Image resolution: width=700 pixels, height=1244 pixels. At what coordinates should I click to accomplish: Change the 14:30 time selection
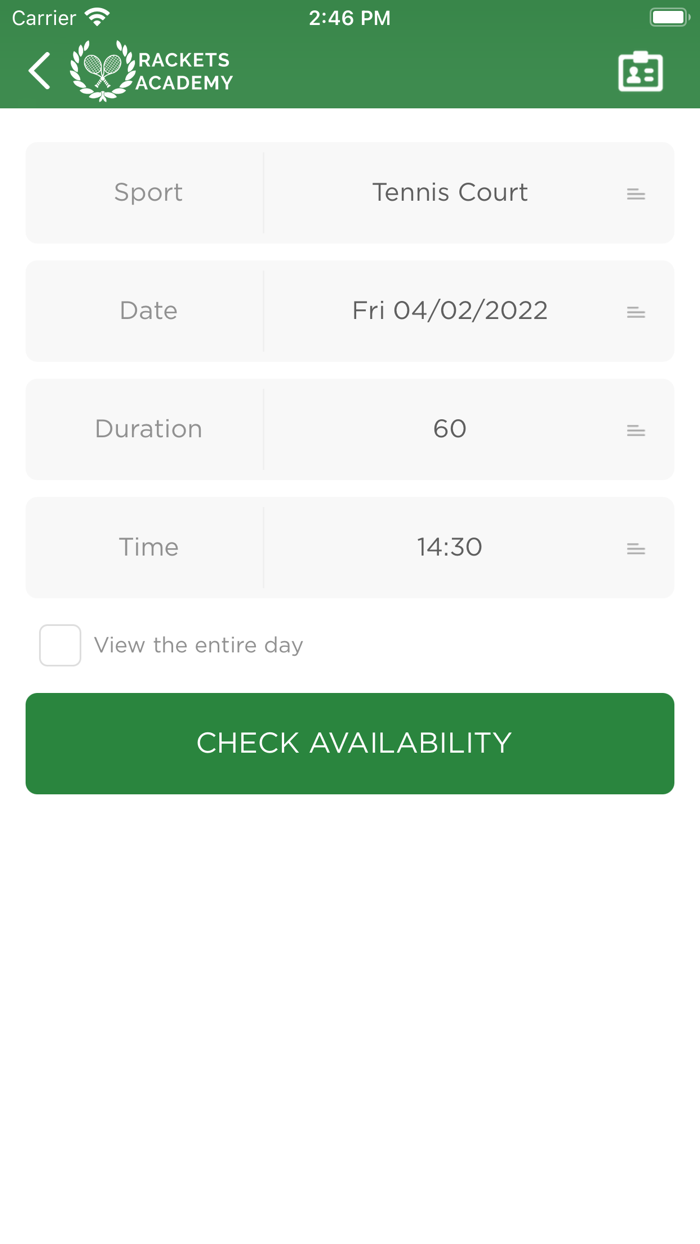pyautogui.click(x=449, y=547)
